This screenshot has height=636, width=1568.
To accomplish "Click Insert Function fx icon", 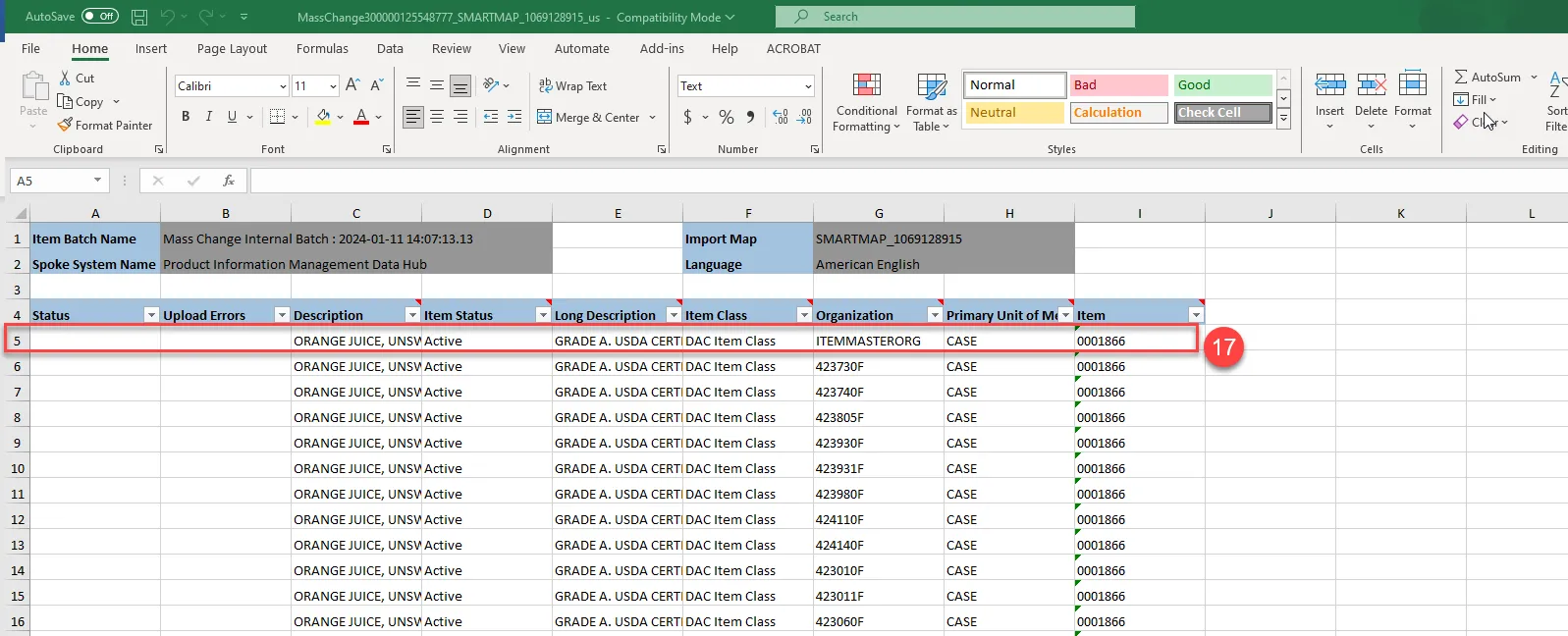I will click(x=228, y=181).
